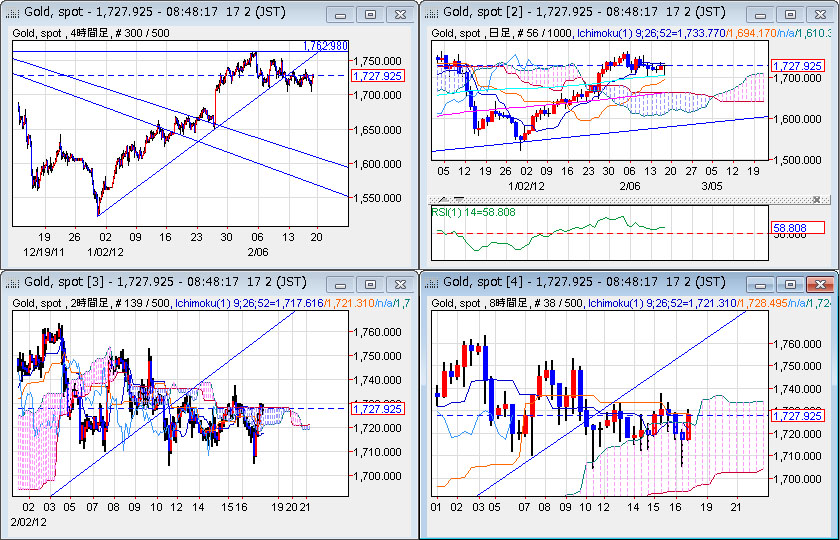The image size is (840, 540).
Task: Click the chart icon of Gold spot [2] window
Action: click(433, 14)
